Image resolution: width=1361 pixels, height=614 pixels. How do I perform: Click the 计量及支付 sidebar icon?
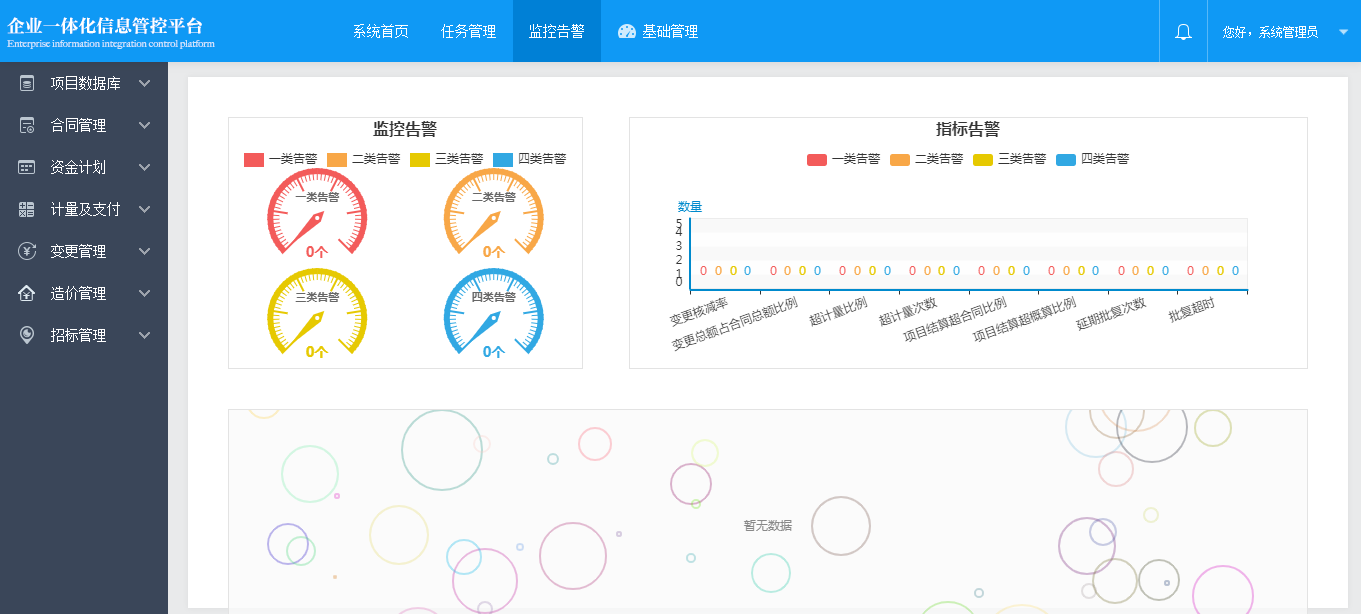tap(27, 209)
